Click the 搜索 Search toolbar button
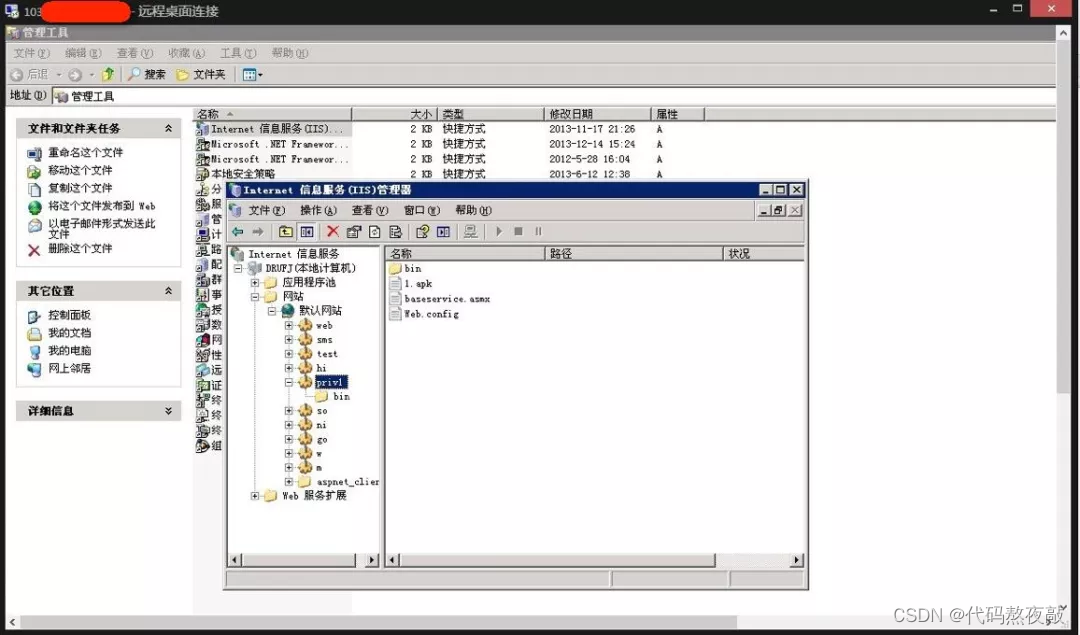Image resolution: width=1080 pixels, height=635 pixels. [x=147, y=74]
